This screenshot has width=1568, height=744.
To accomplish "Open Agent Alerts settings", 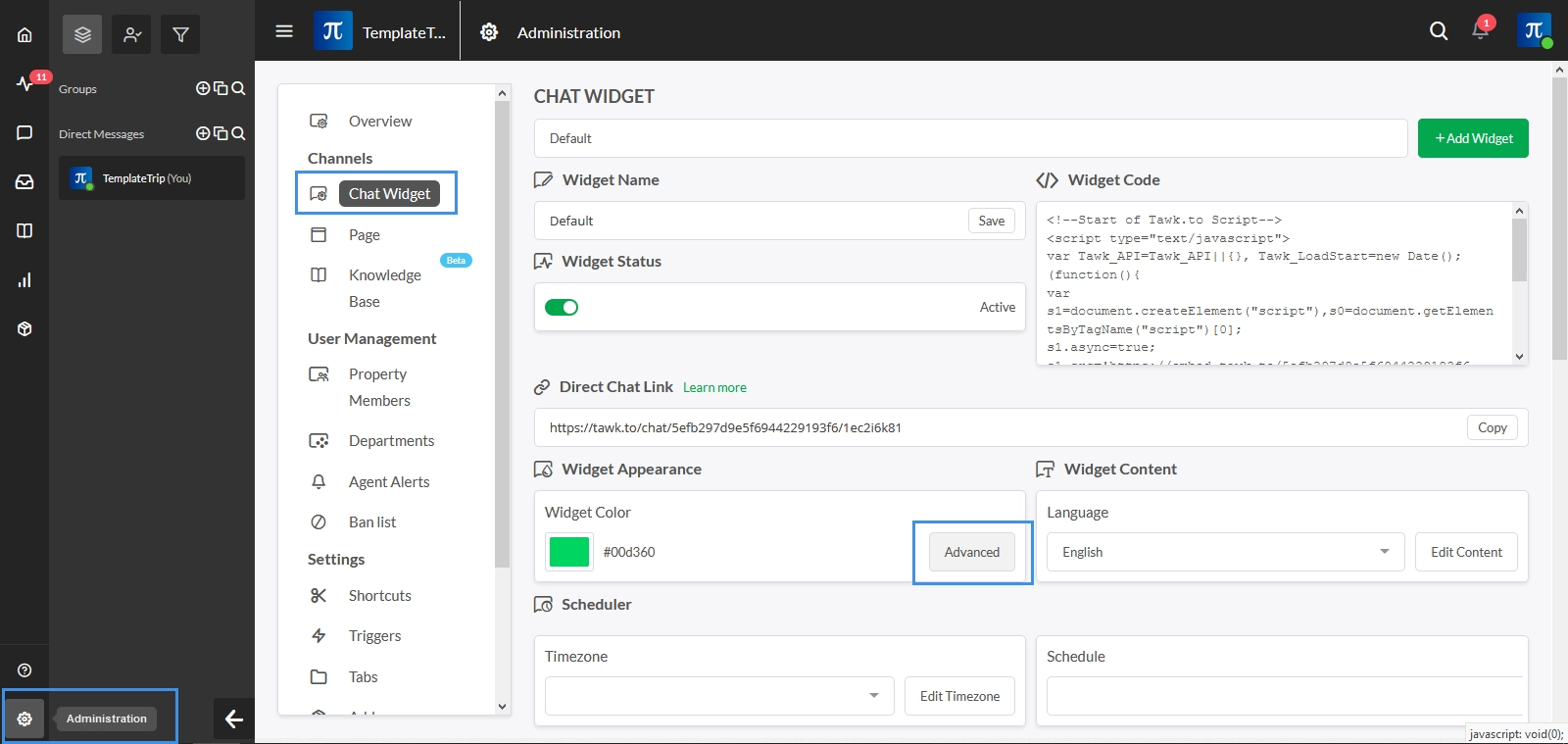I will click(x=389, y=482).
